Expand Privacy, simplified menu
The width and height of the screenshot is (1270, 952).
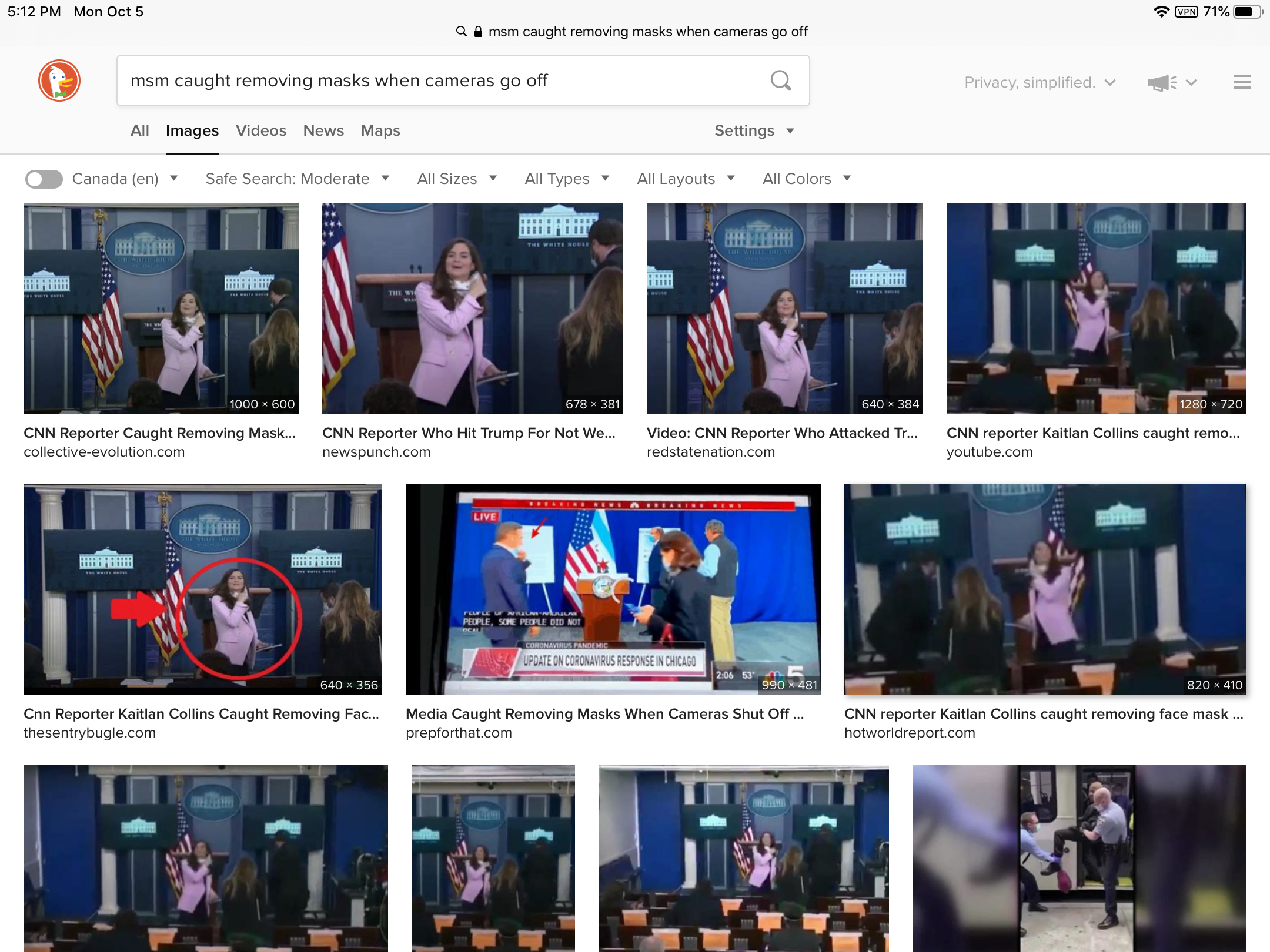(1040, 82)
